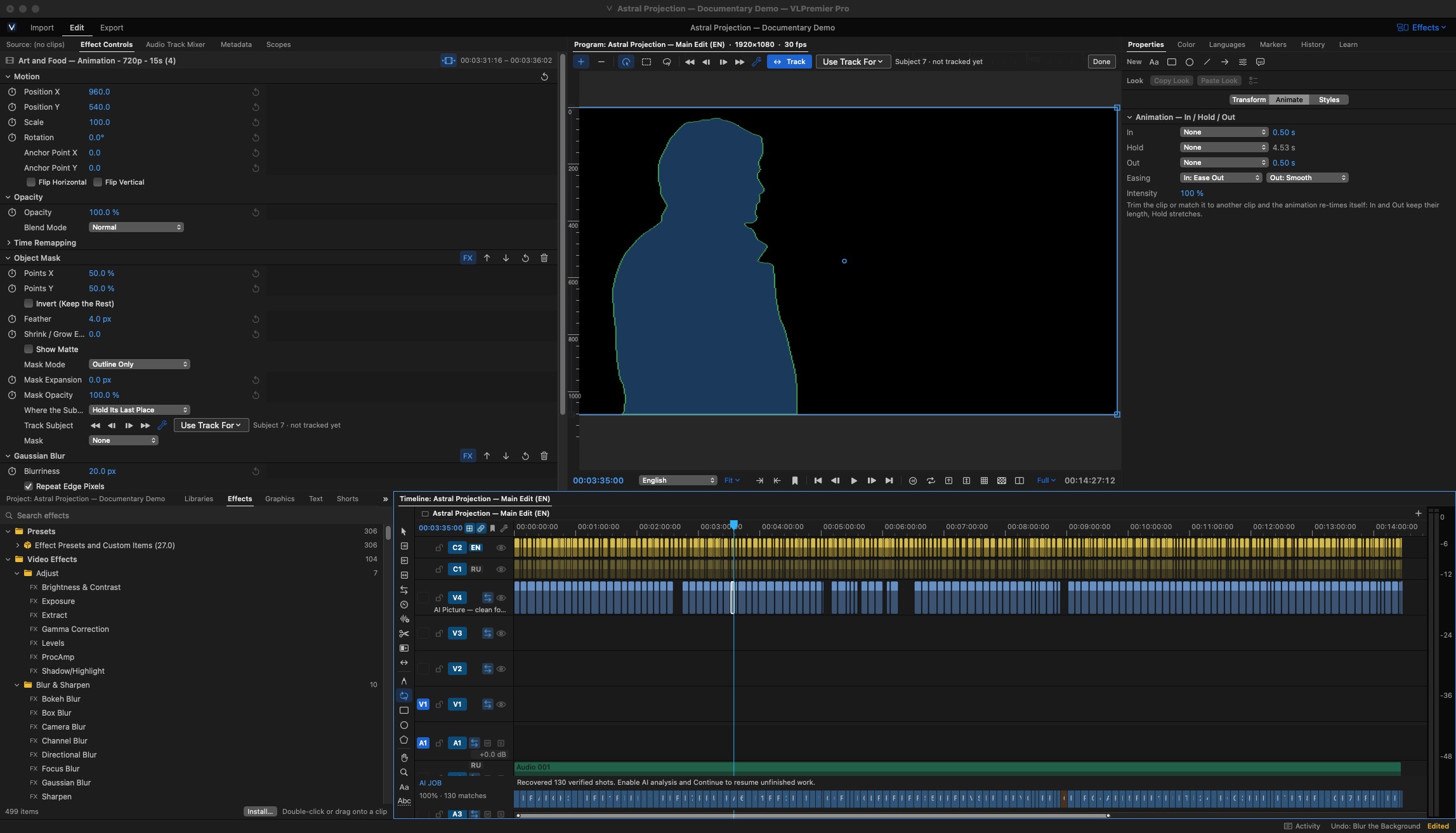1456x833 pixels.
Task: Uncheck Repeat Edge Pixels
Action: [x=29, y=486]
